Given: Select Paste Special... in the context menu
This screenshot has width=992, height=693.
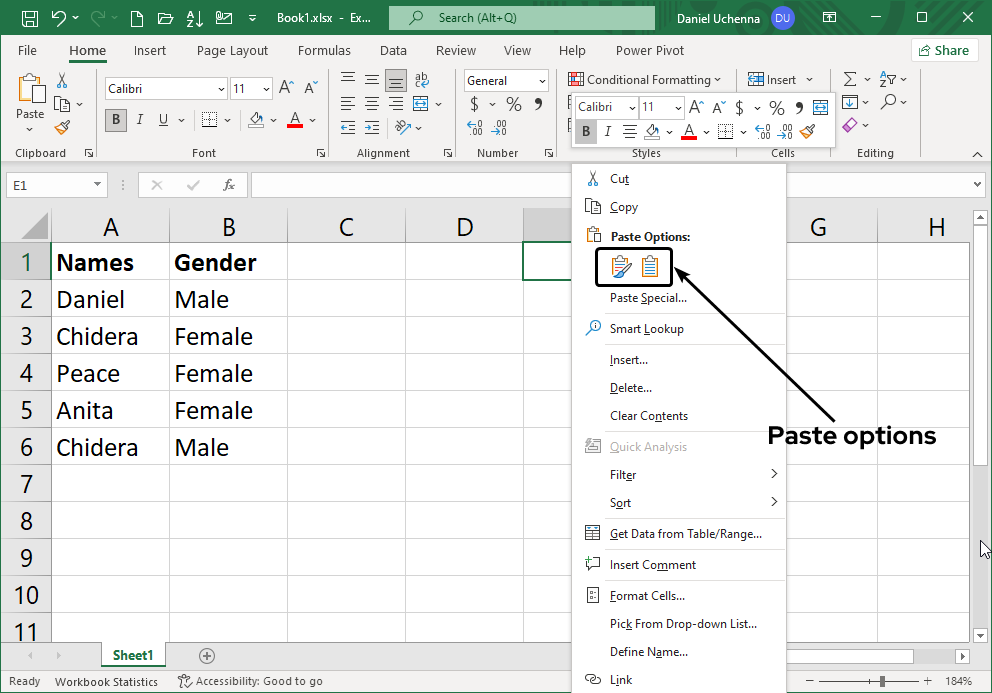Looking at the screenshot, I should (x=648, y=298).
